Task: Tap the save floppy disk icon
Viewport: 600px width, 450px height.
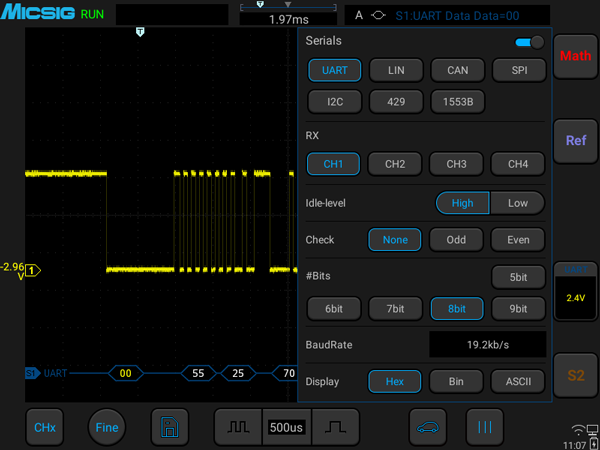Action: click(170, 427)
